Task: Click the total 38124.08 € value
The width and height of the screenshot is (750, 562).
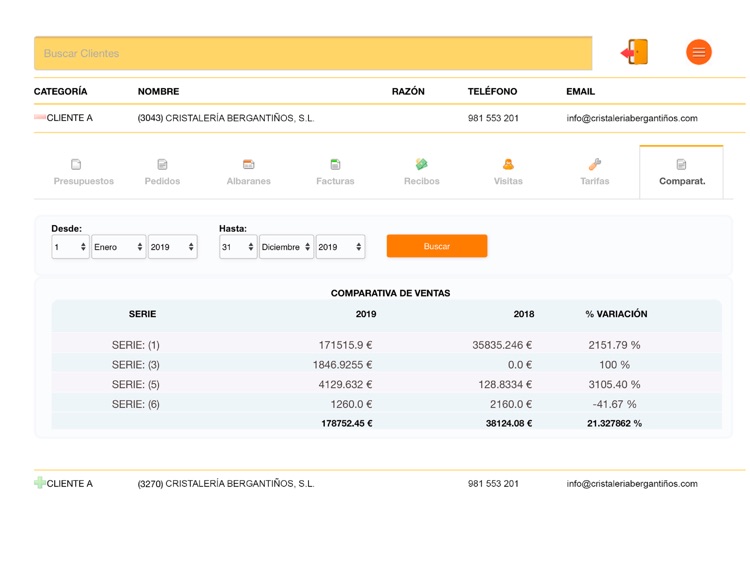Action: (509, 423)
